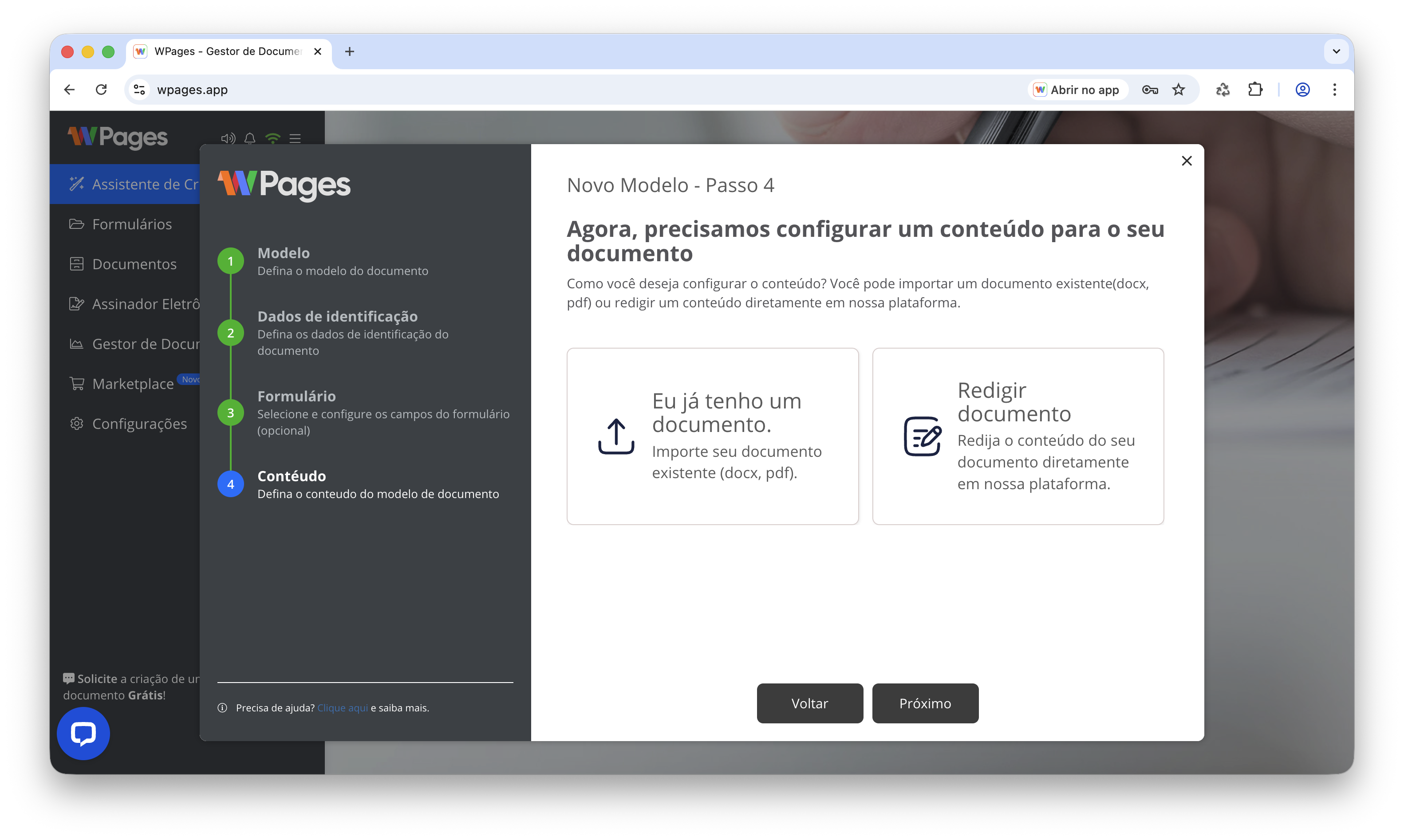Viewport: 1404px width, 840px height.
Task: Open the notifications bell
Action: (250, 139)
